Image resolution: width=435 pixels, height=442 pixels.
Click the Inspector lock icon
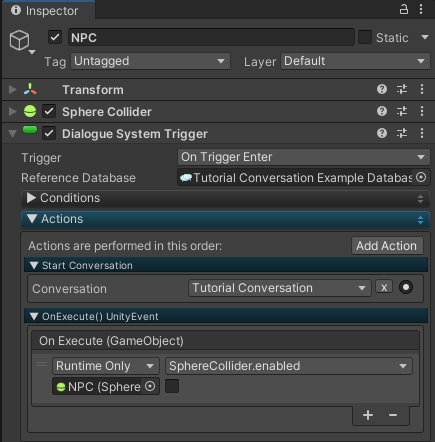tap(404, 9)
